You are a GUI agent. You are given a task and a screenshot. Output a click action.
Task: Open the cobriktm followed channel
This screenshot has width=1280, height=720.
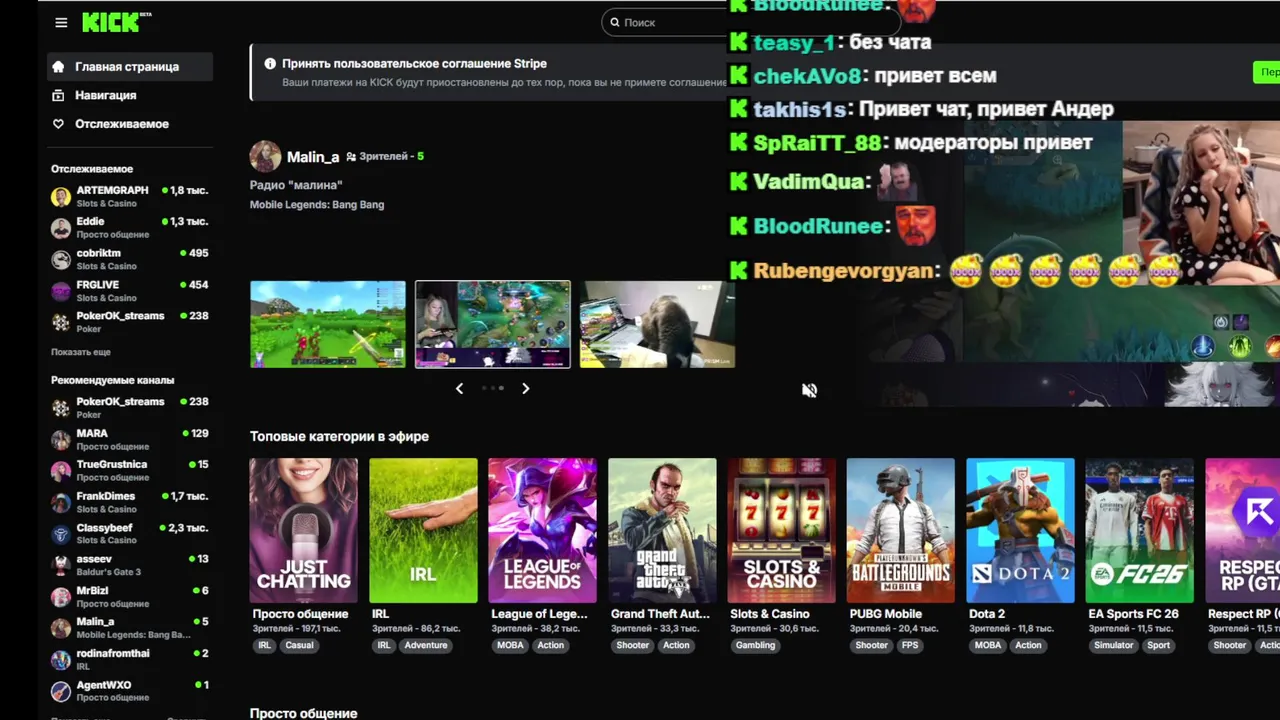tap(130, 259)
